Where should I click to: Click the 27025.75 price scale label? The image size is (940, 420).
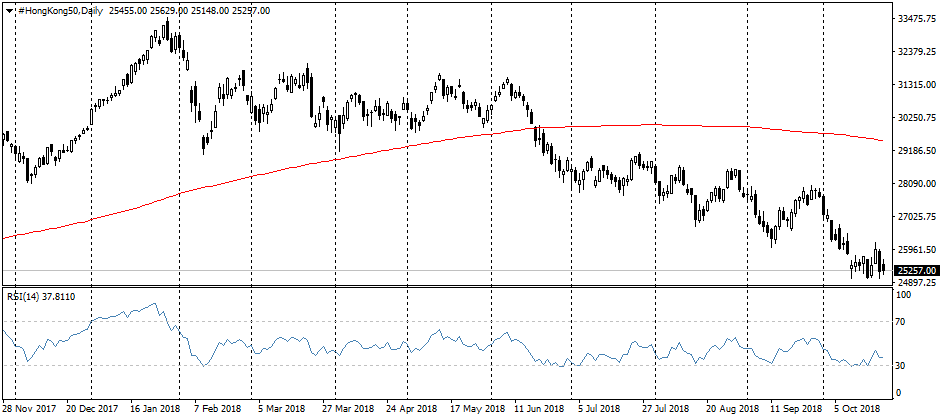click(916, 217)
